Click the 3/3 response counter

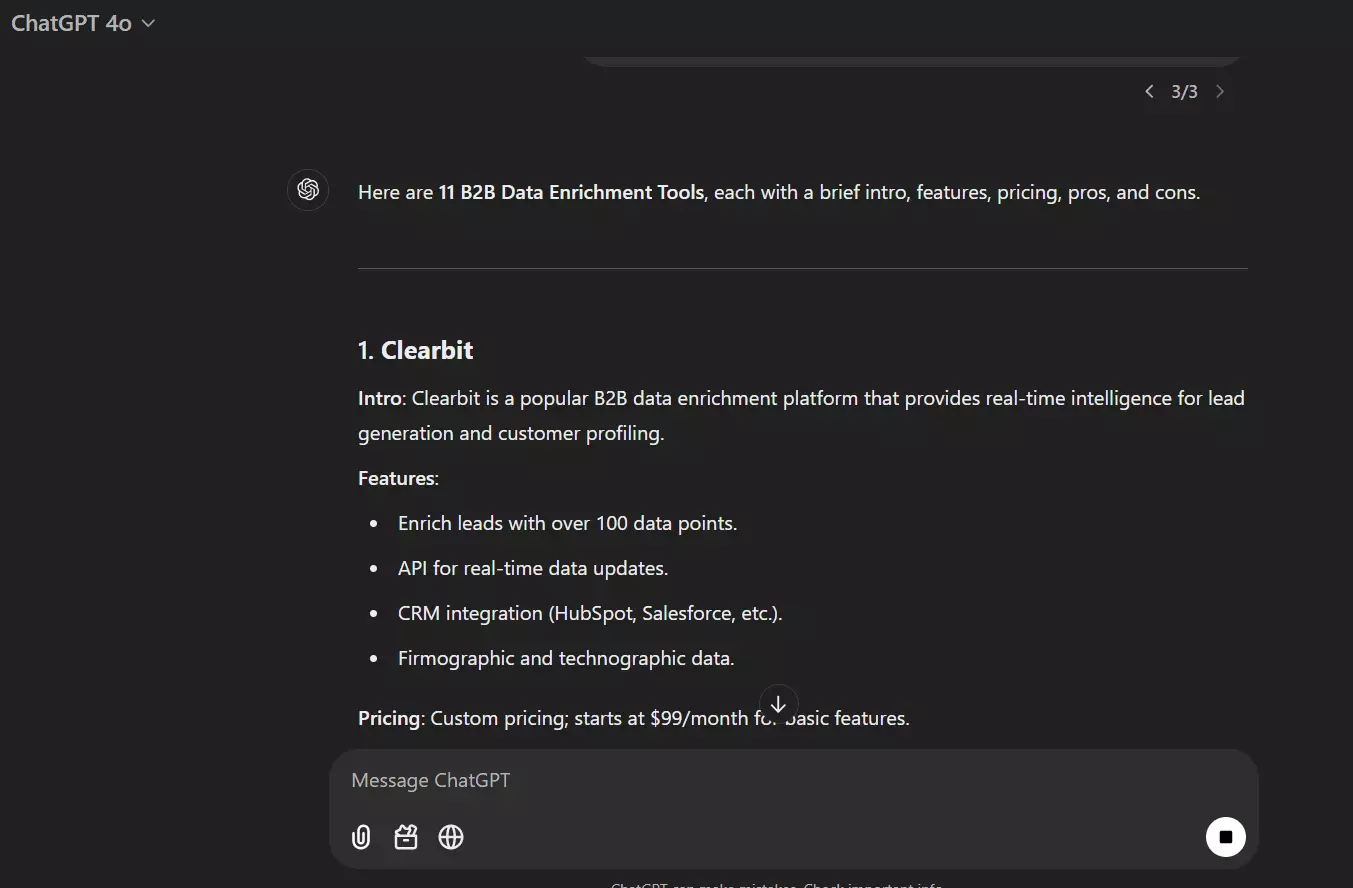point(1184,92)
